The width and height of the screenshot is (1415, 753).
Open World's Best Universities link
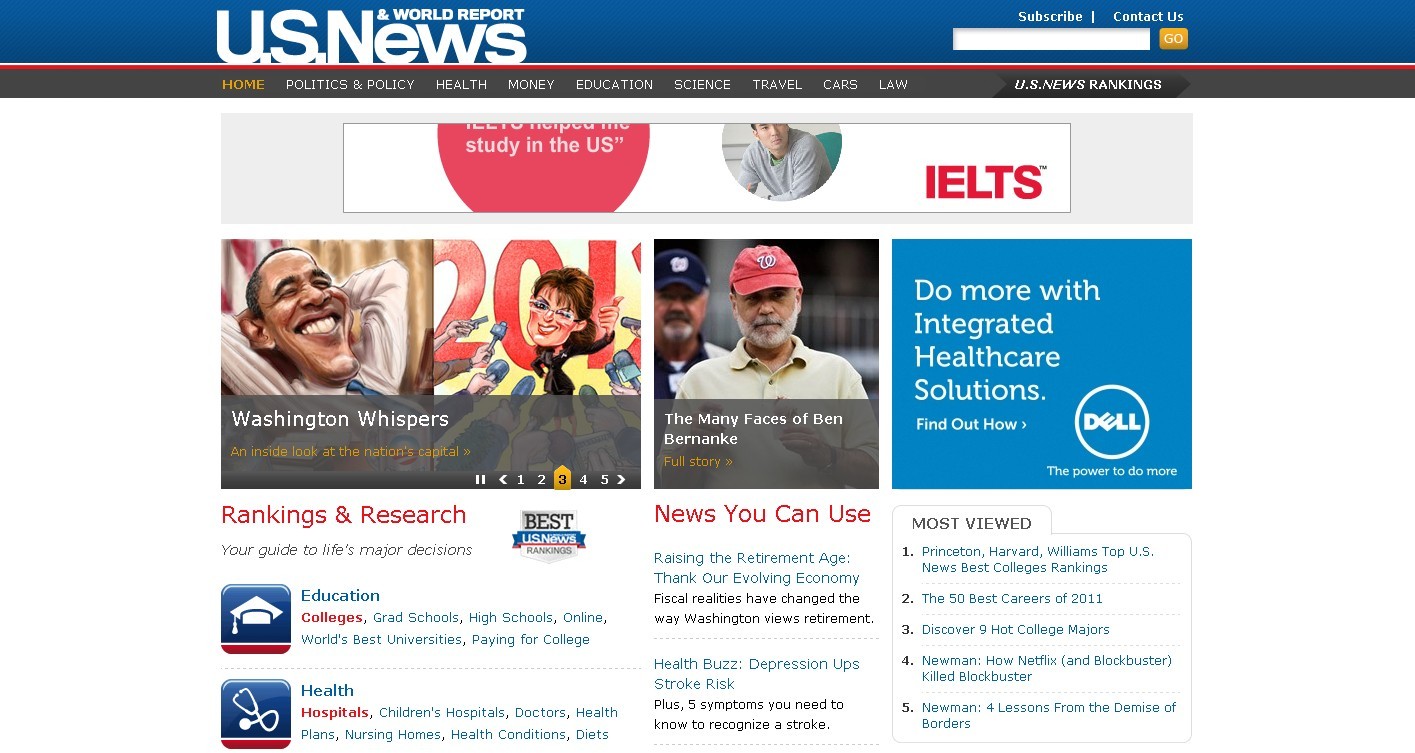pos(381,639)
